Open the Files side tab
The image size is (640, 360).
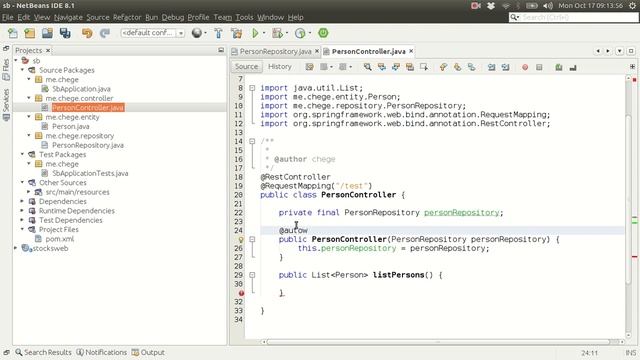tap(6, 70)
